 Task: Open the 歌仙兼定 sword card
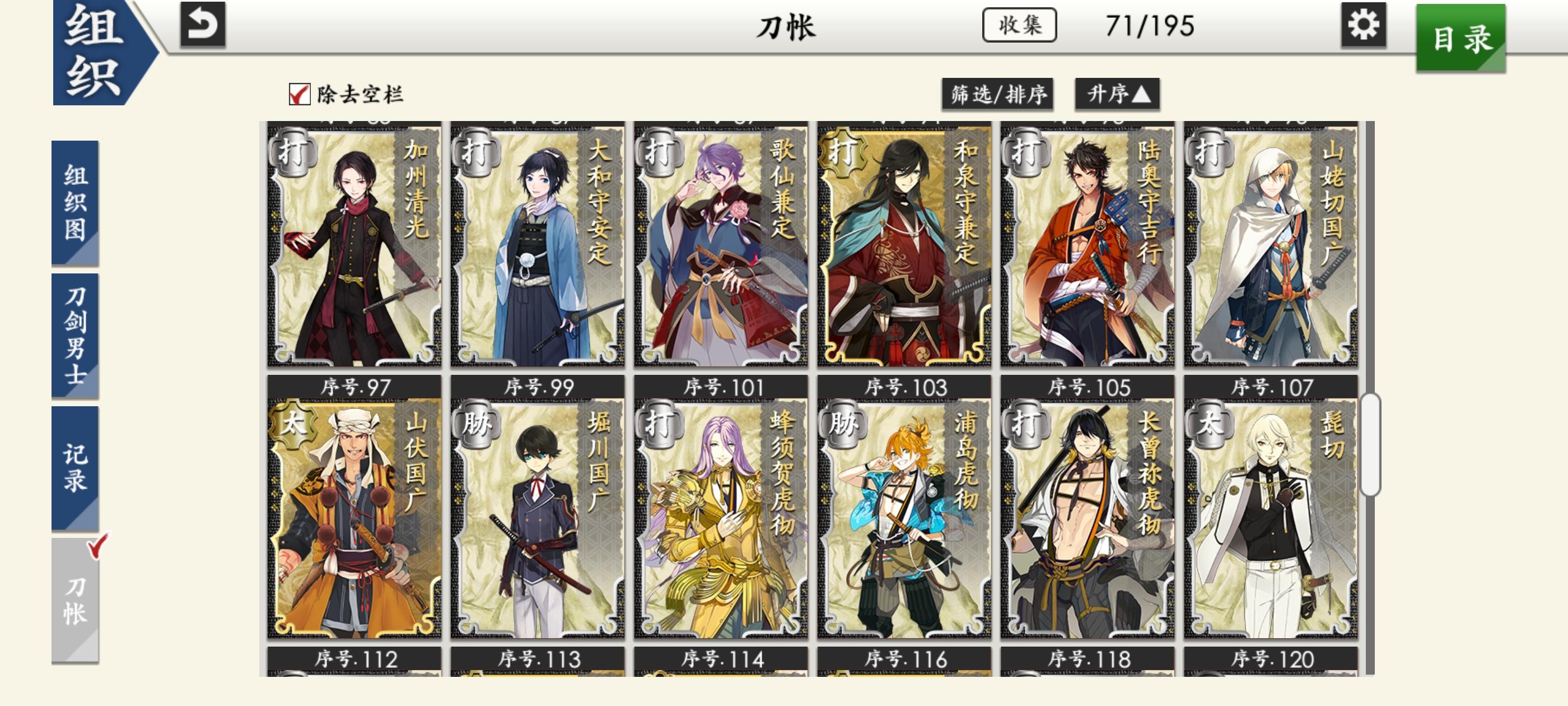point(721,245)
